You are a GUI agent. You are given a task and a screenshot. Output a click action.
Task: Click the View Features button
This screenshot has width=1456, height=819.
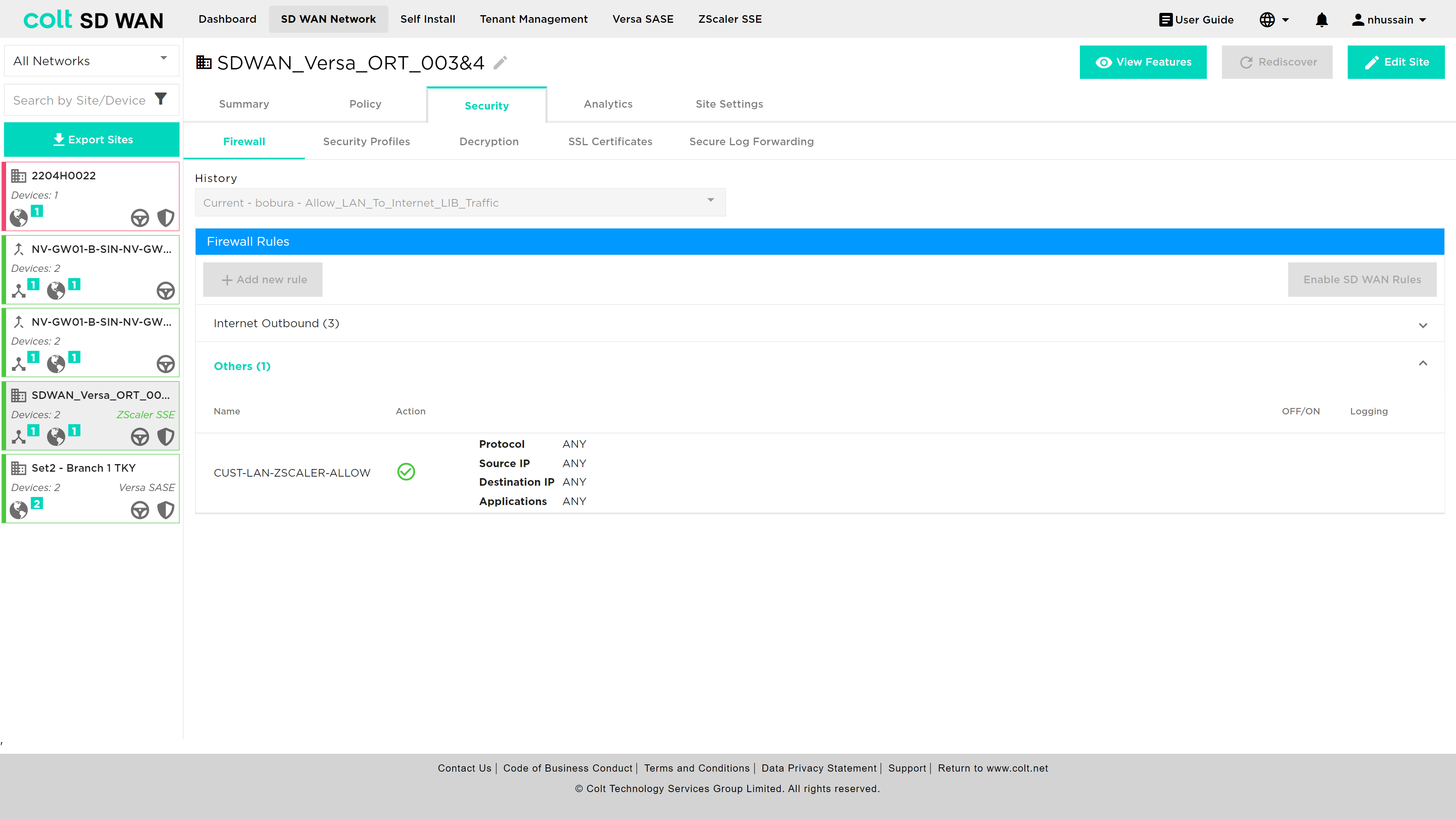tap(1143, 62)
